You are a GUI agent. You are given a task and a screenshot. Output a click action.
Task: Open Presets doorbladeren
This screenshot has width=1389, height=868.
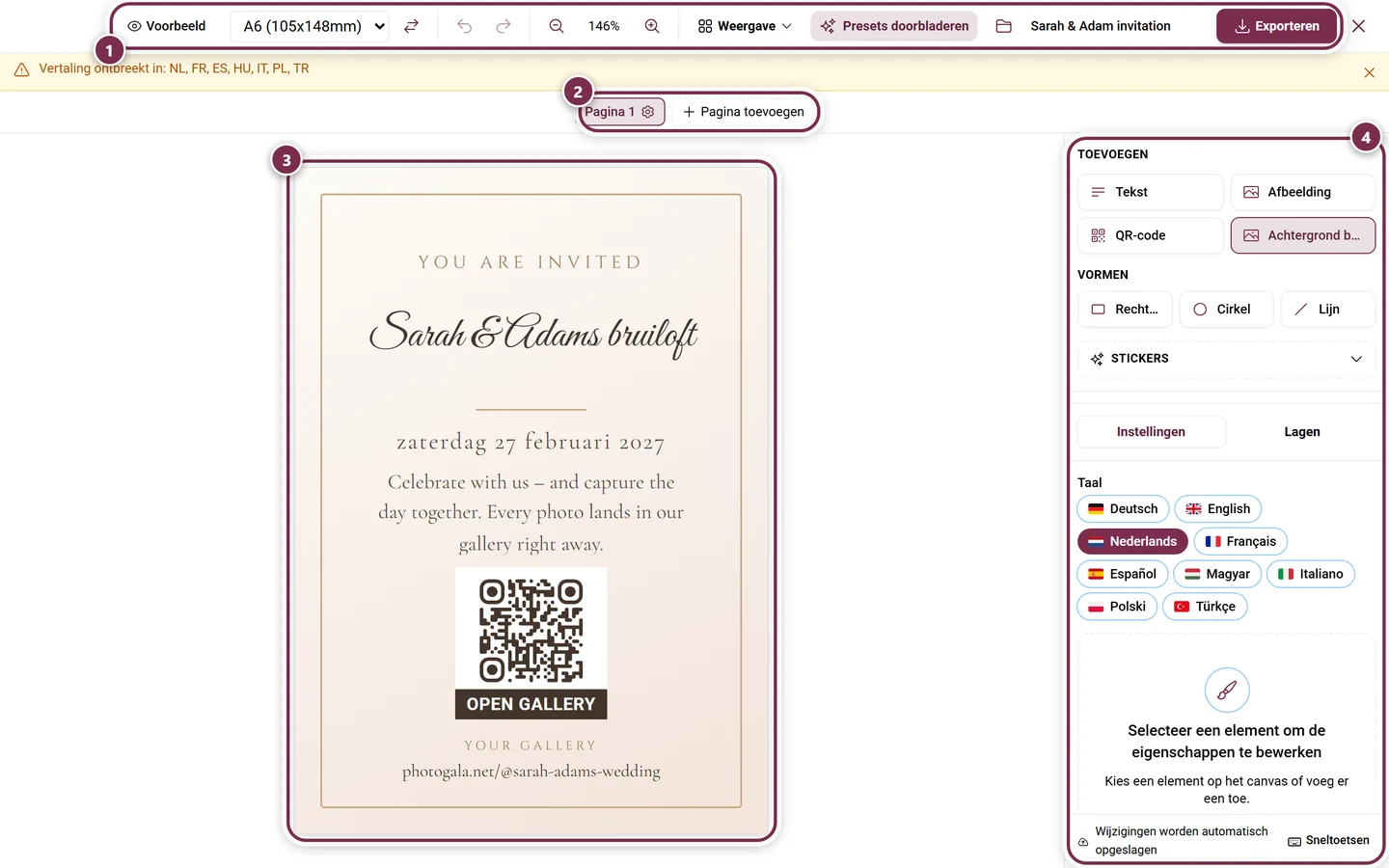pos(894,26)
